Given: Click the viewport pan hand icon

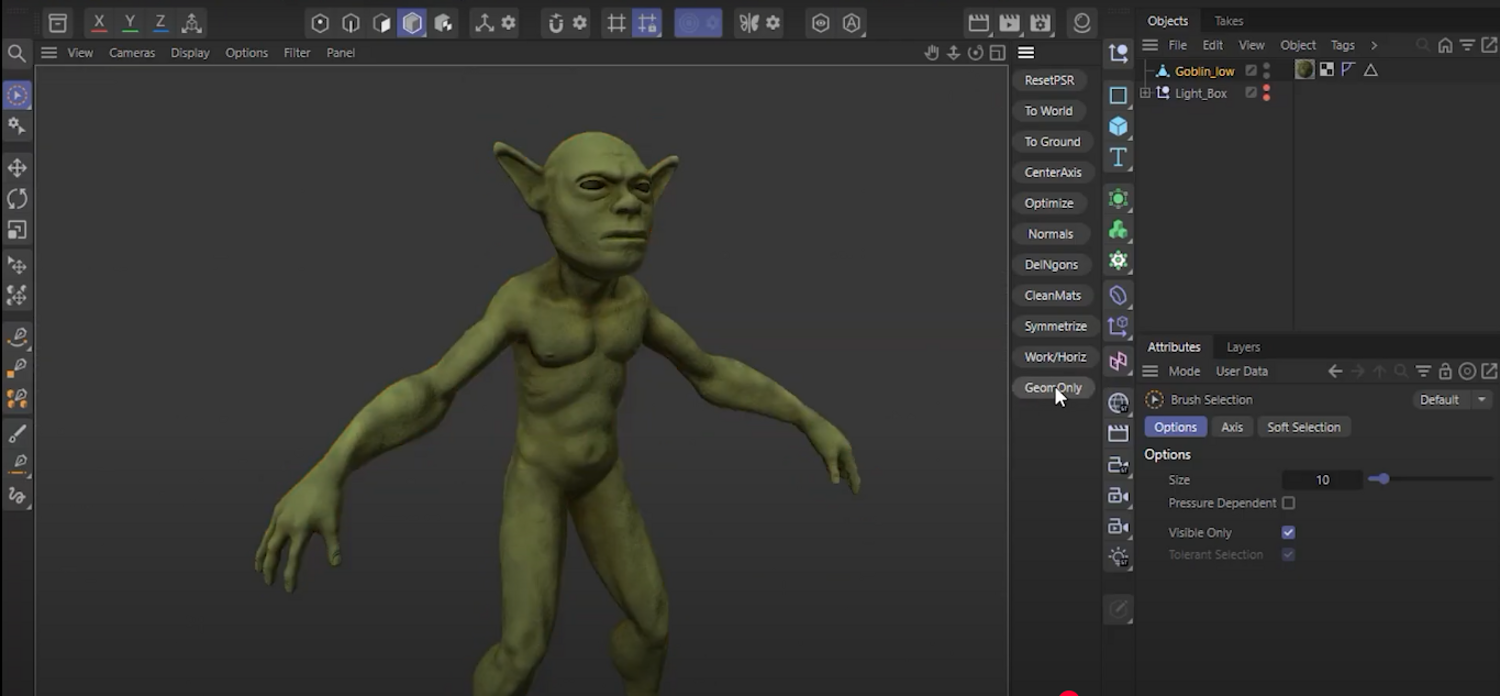Looking at the screenshot, I should (x=932, y=53).
